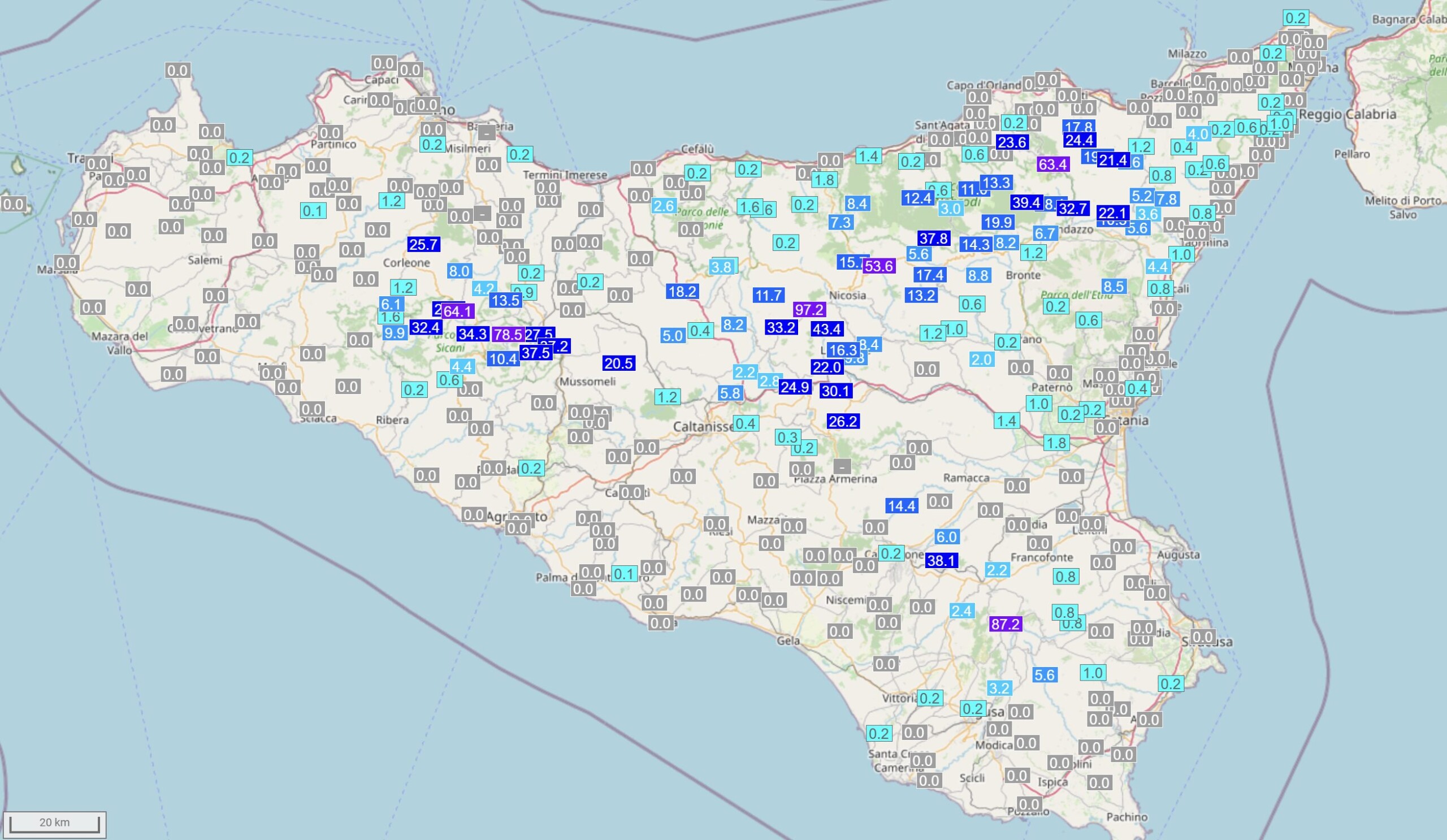
Task: Click the 8.5 marker near Etna
Action: tap(1114, 287)
